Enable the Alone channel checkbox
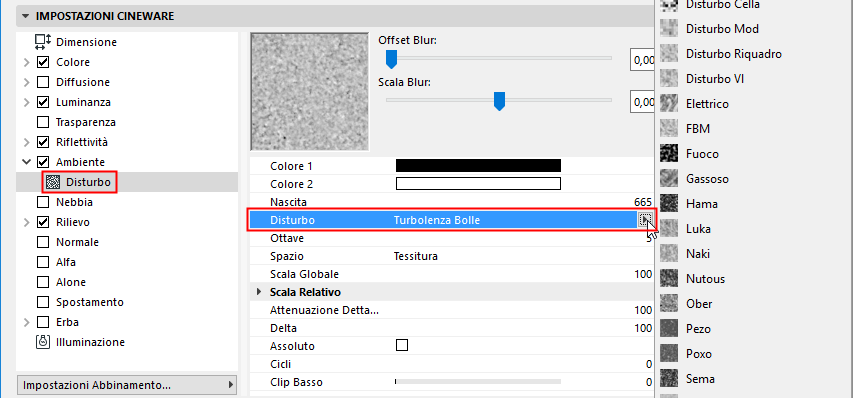The height and width of the screenshot is (398, 853). point(43,282)
